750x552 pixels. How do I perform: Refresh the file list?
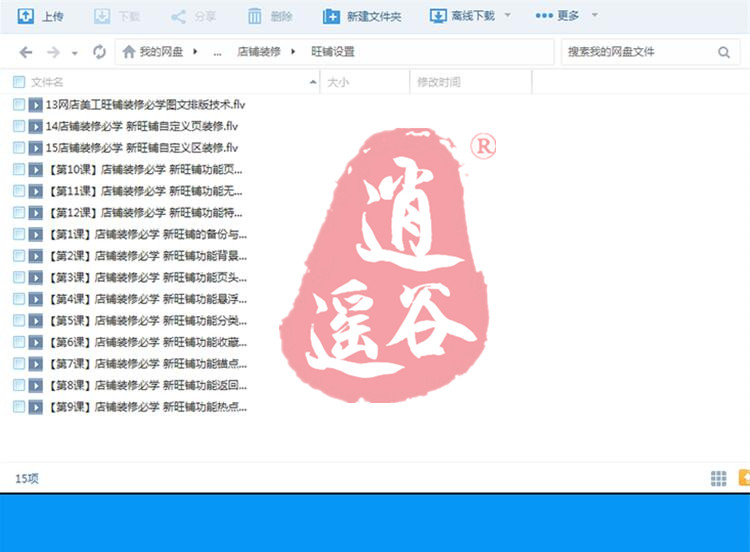(99, 52)
